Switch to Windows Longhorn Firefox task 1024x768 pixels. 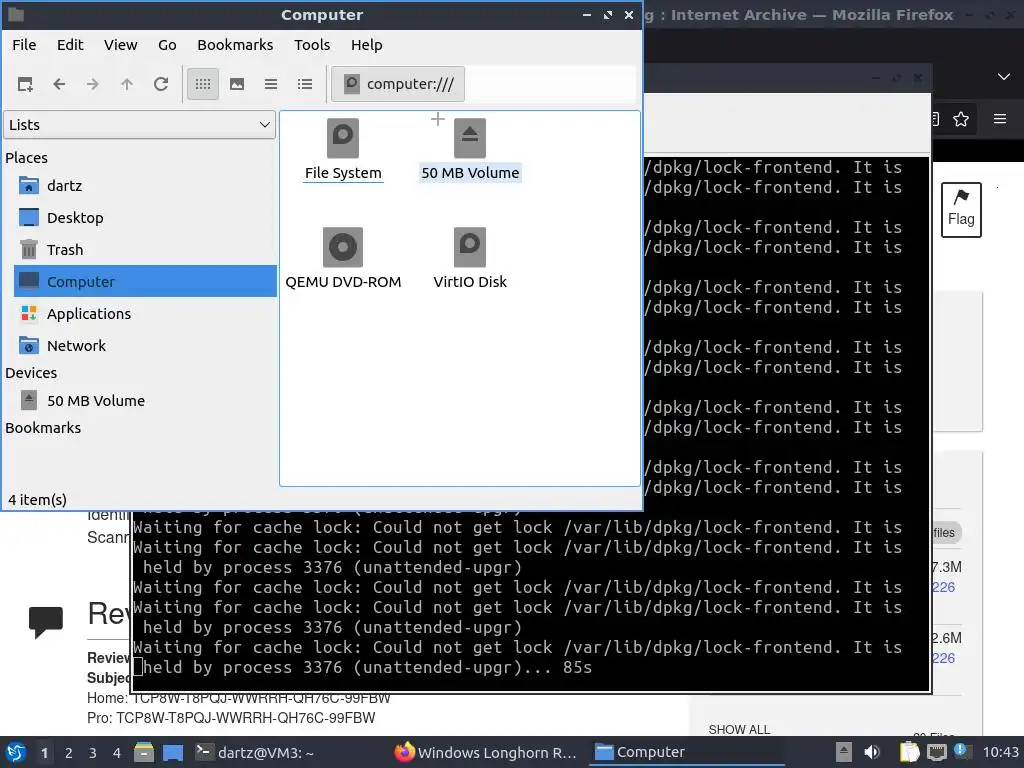click(486, 753)
